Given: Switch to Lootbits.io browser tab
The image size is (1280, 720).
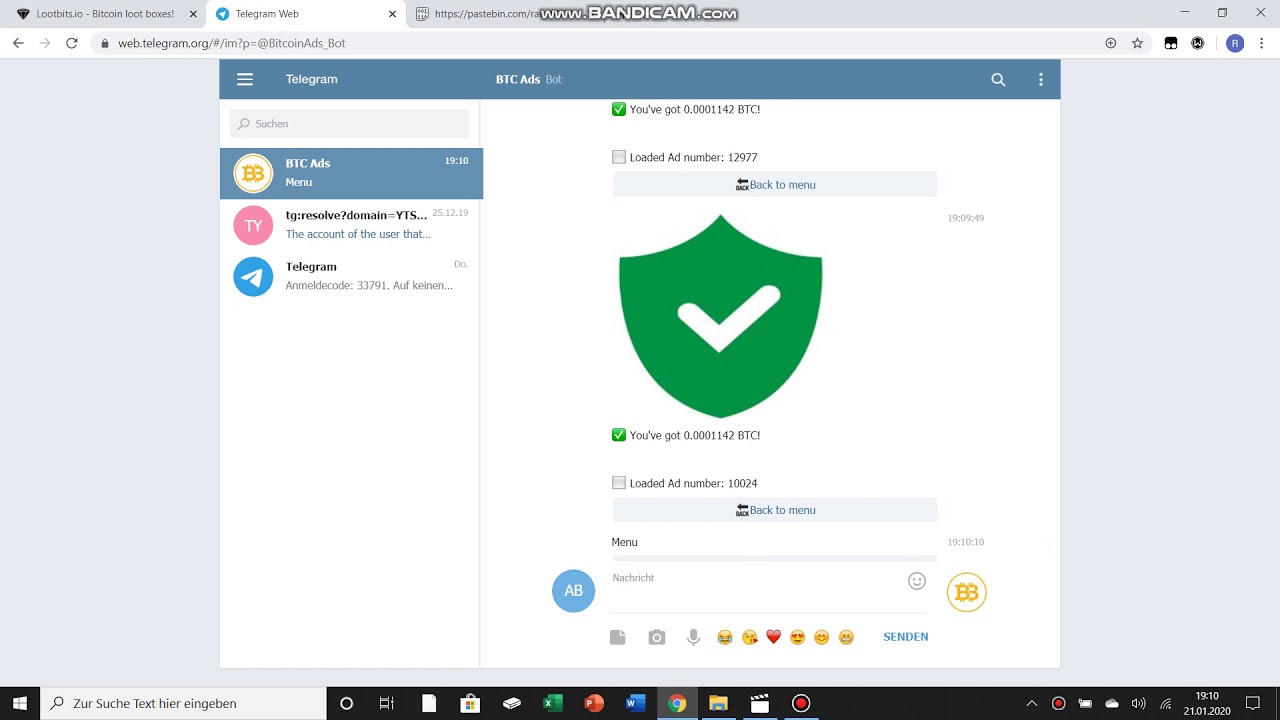Looking at the screenshot, I should tap(104, 14).
